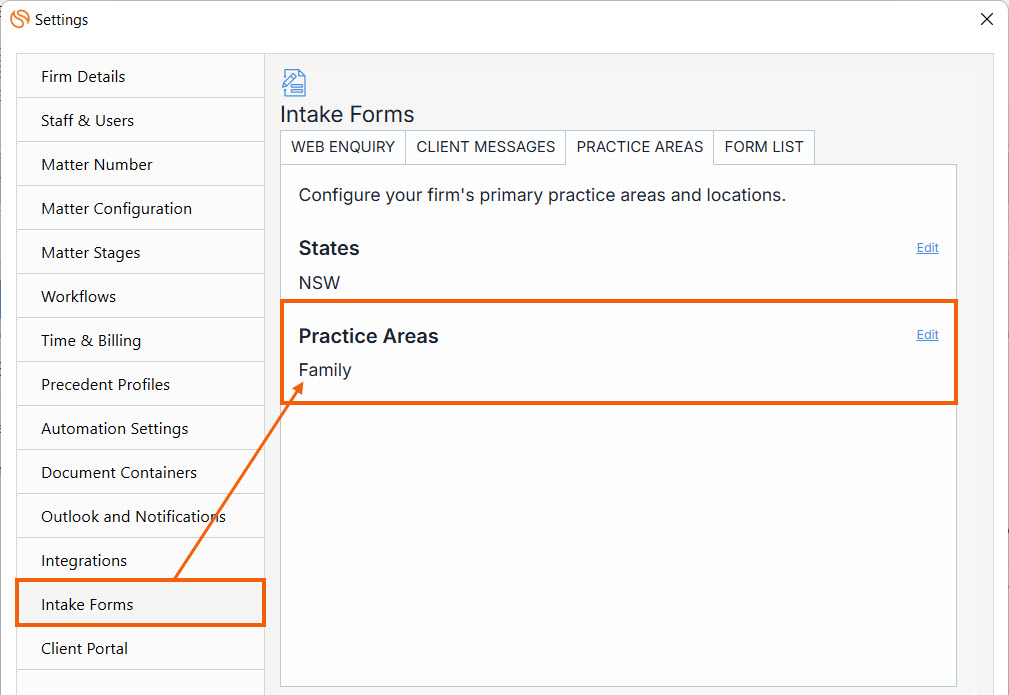This screenshot has width=1009, height=695.
Task: Open the Workflows settings page
Action: pos(140,296)
